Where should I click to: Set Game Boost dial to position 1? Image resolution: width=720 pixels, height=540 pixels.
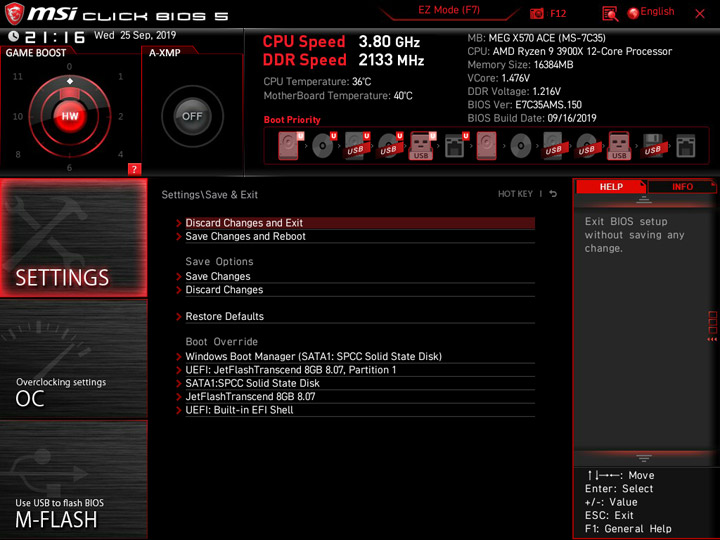point(120,76)
